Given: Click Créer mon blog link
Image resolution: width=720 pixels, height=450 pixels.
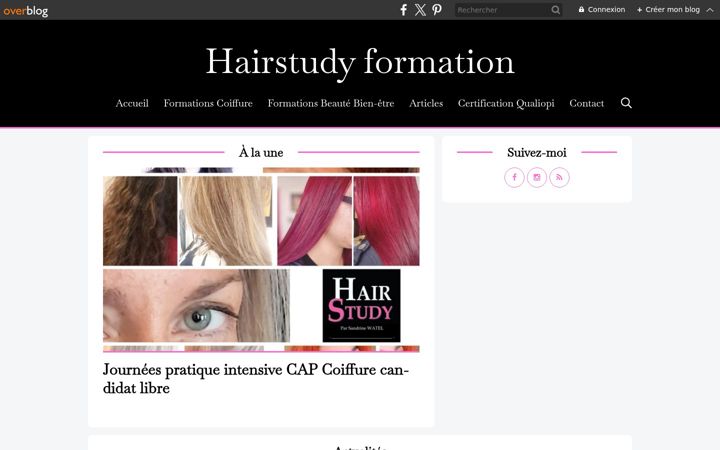Looking at the screenshot, I should click(668, 10).
